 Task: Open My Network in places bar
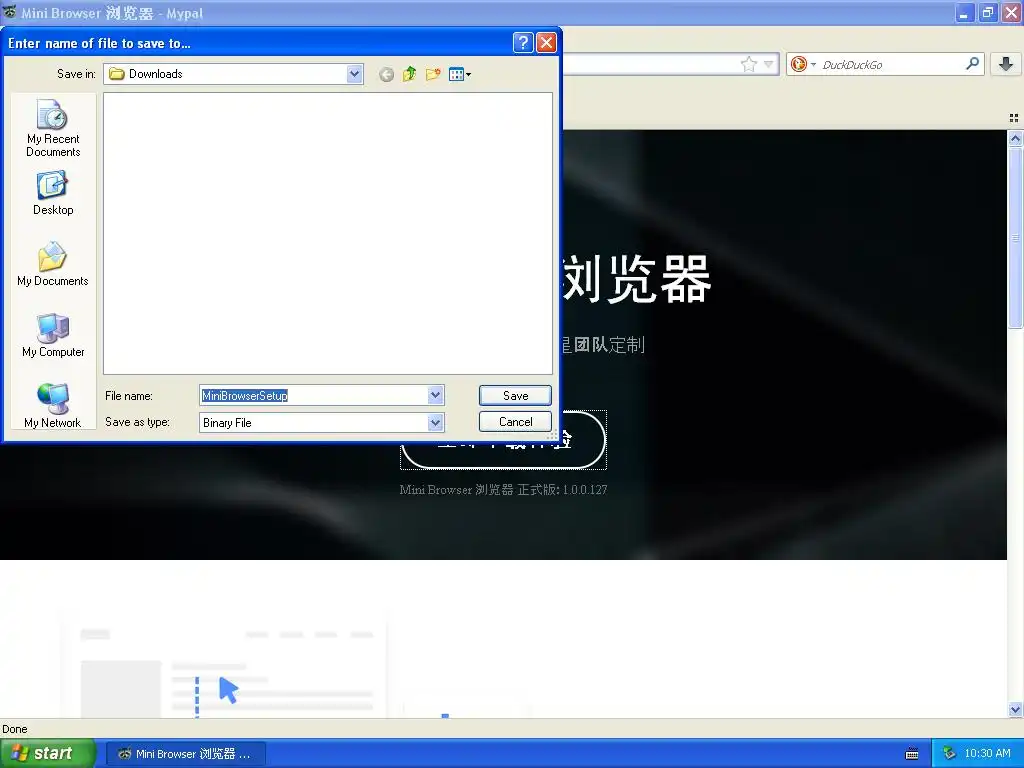(53, 406)
